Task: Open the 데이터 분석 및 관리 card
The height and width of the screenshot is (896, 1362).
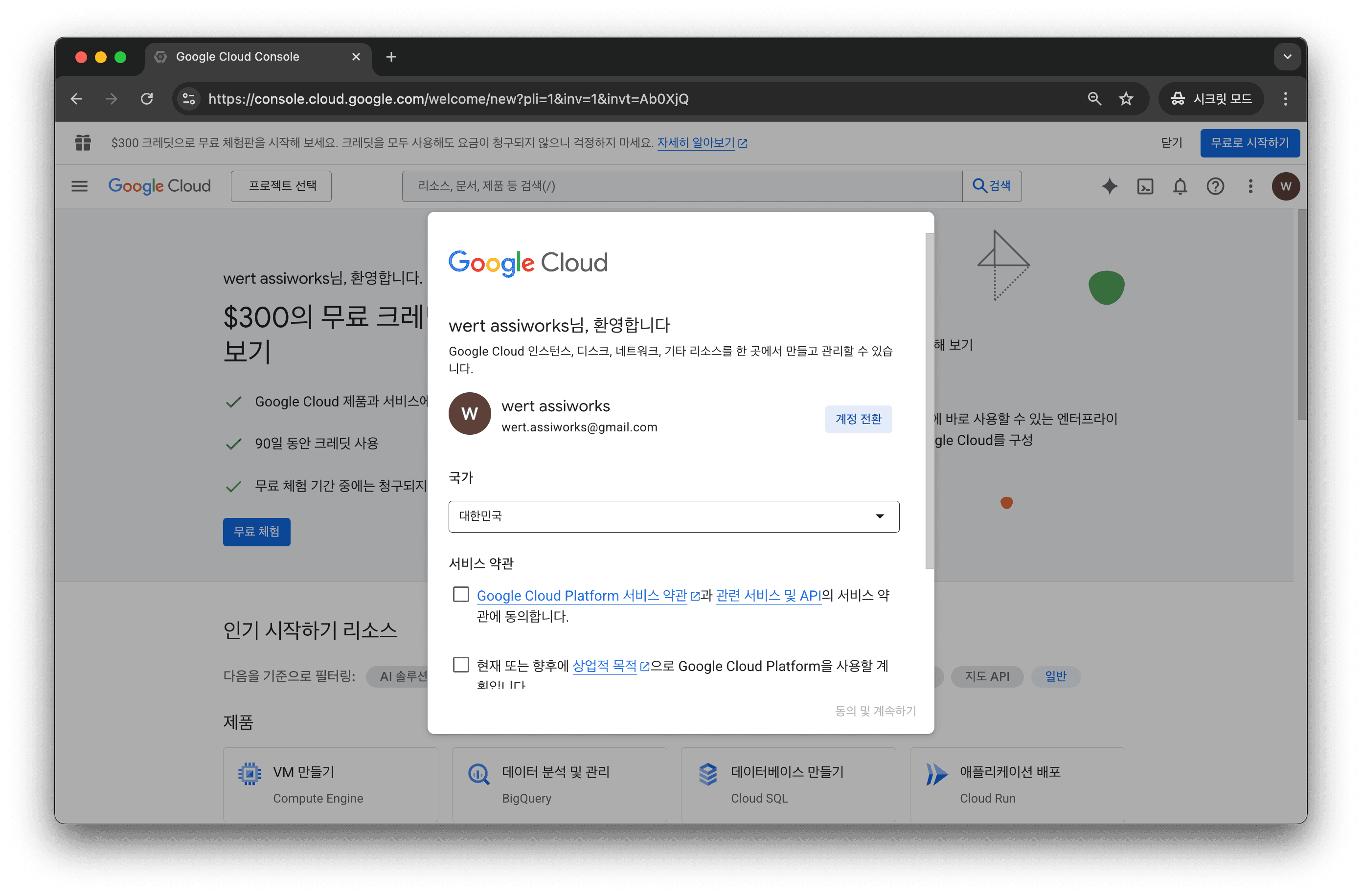Action: [559, 784]
